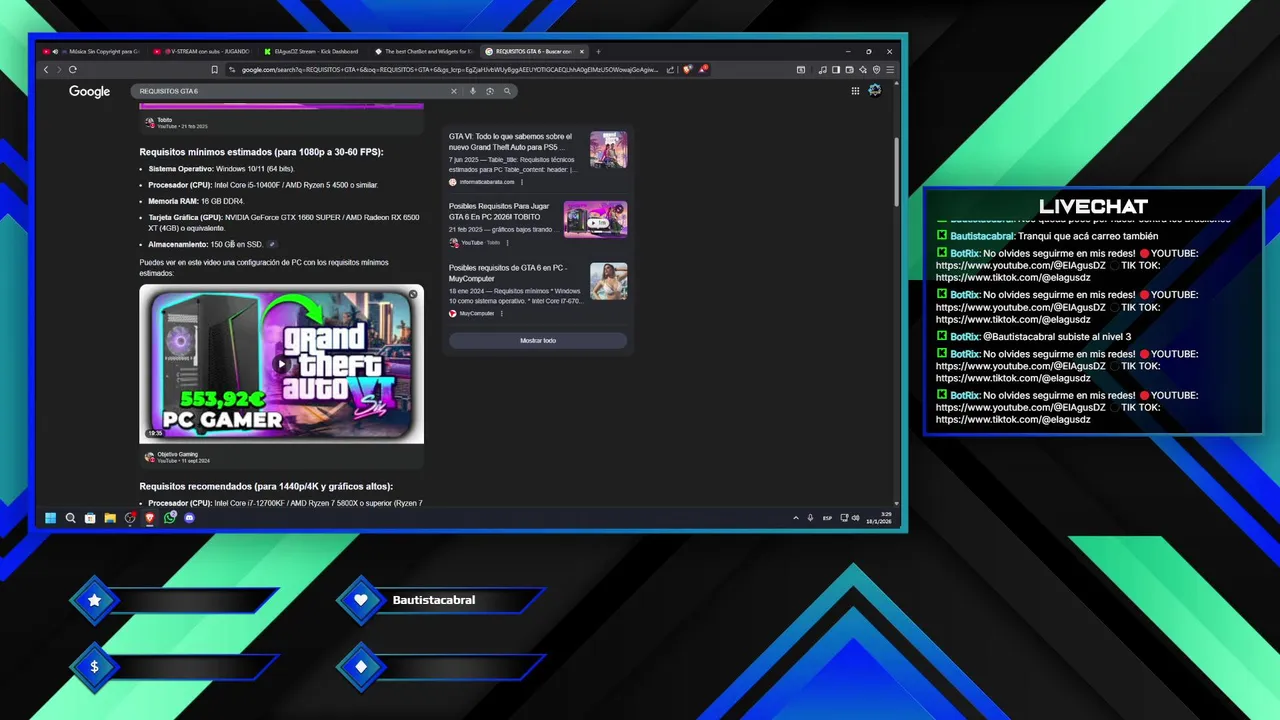Click the diamond overlay icon
The width and height of the screenshot is (1280, 720).
pos(361,667)
